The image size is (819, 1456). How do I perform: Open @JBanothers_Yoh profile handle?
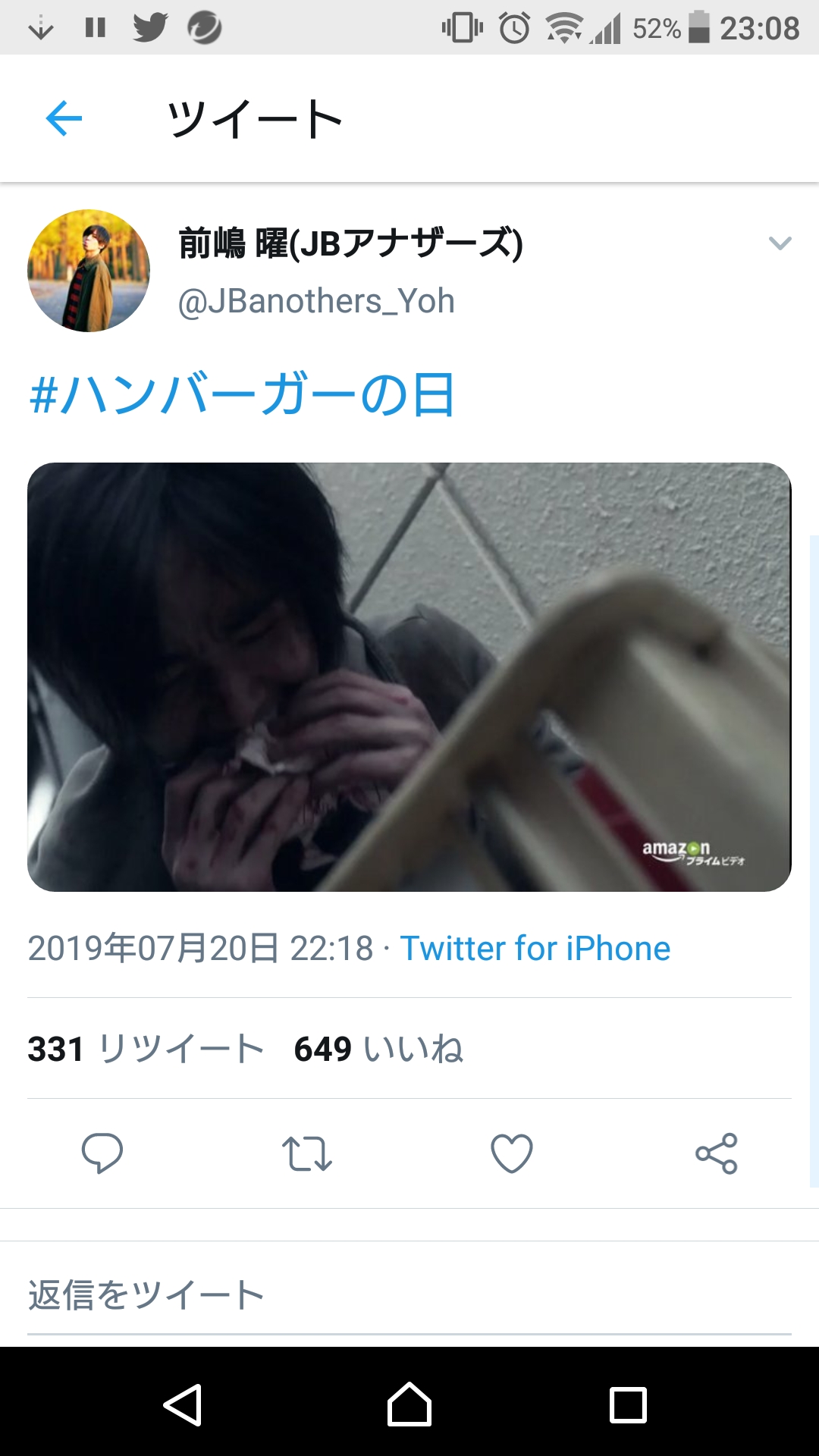(x=316, y=301)
